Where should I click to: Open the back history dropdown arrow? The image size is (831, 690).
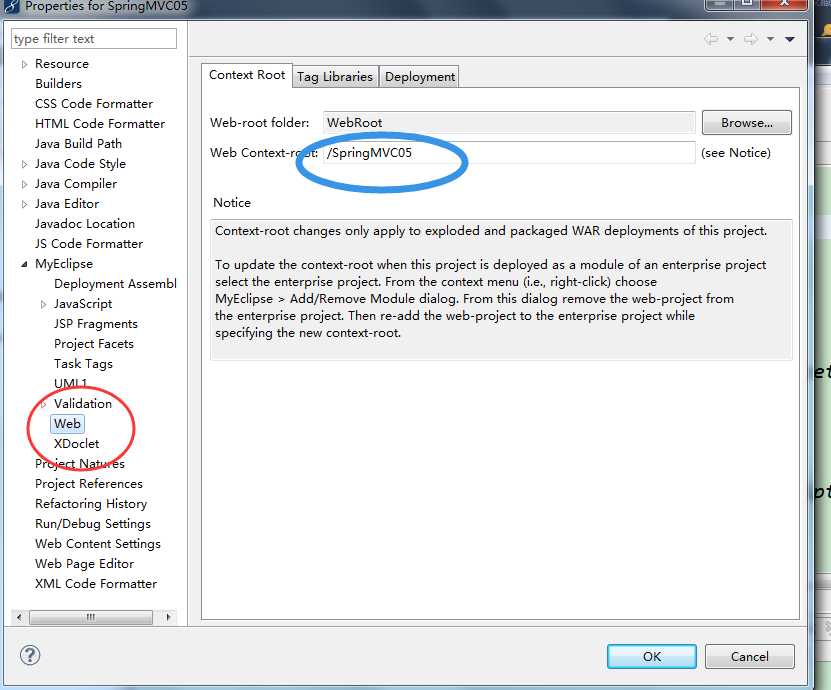point(730,39)
